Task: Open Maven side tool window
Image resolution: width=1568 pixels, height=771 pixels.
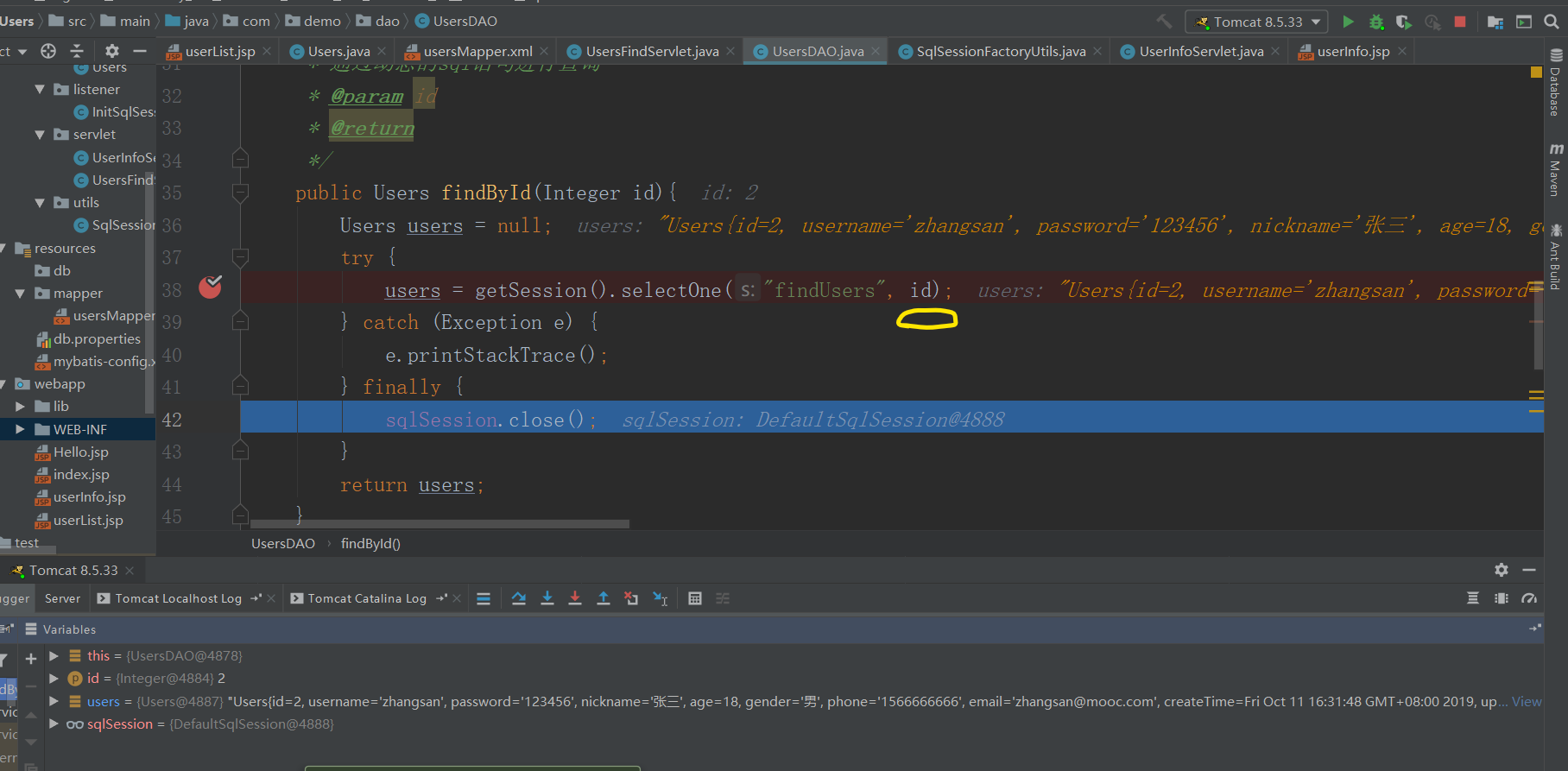Action: [x=1556, y=170]
